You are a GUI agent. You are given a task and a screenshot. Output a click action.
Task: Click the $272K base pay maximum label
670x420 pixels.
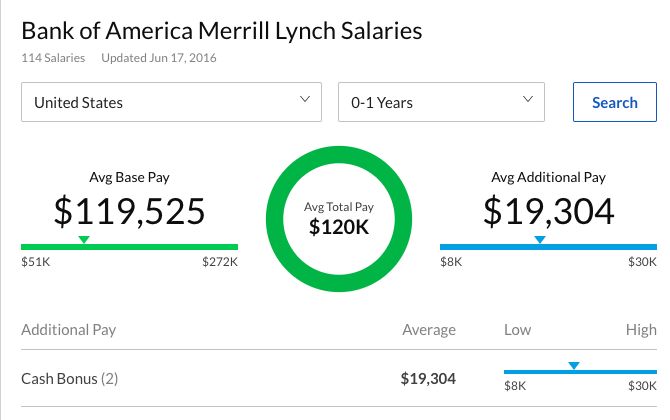pos(220,262)
